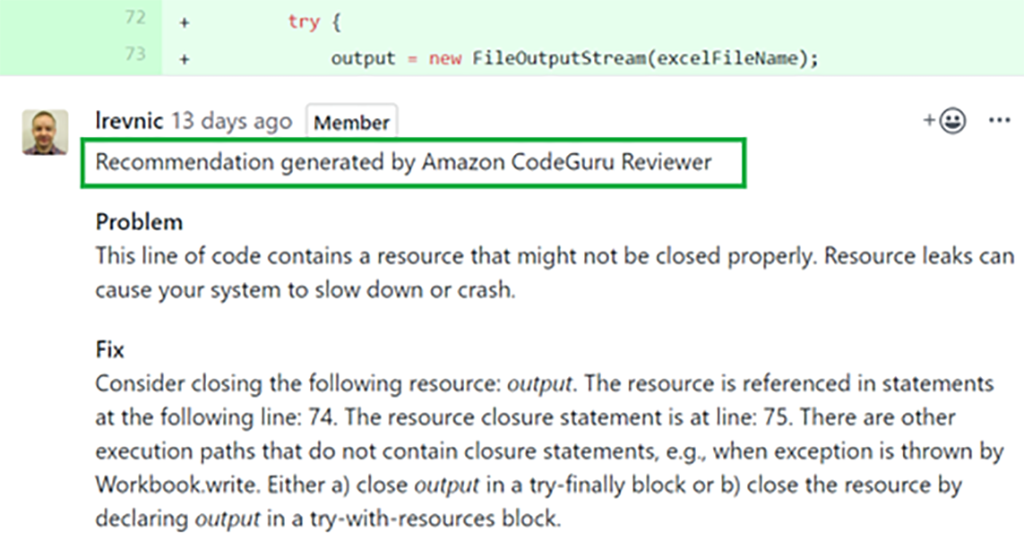Open the three-dot comment options menu
1024x540 pixels.
tap(1000, 121)
